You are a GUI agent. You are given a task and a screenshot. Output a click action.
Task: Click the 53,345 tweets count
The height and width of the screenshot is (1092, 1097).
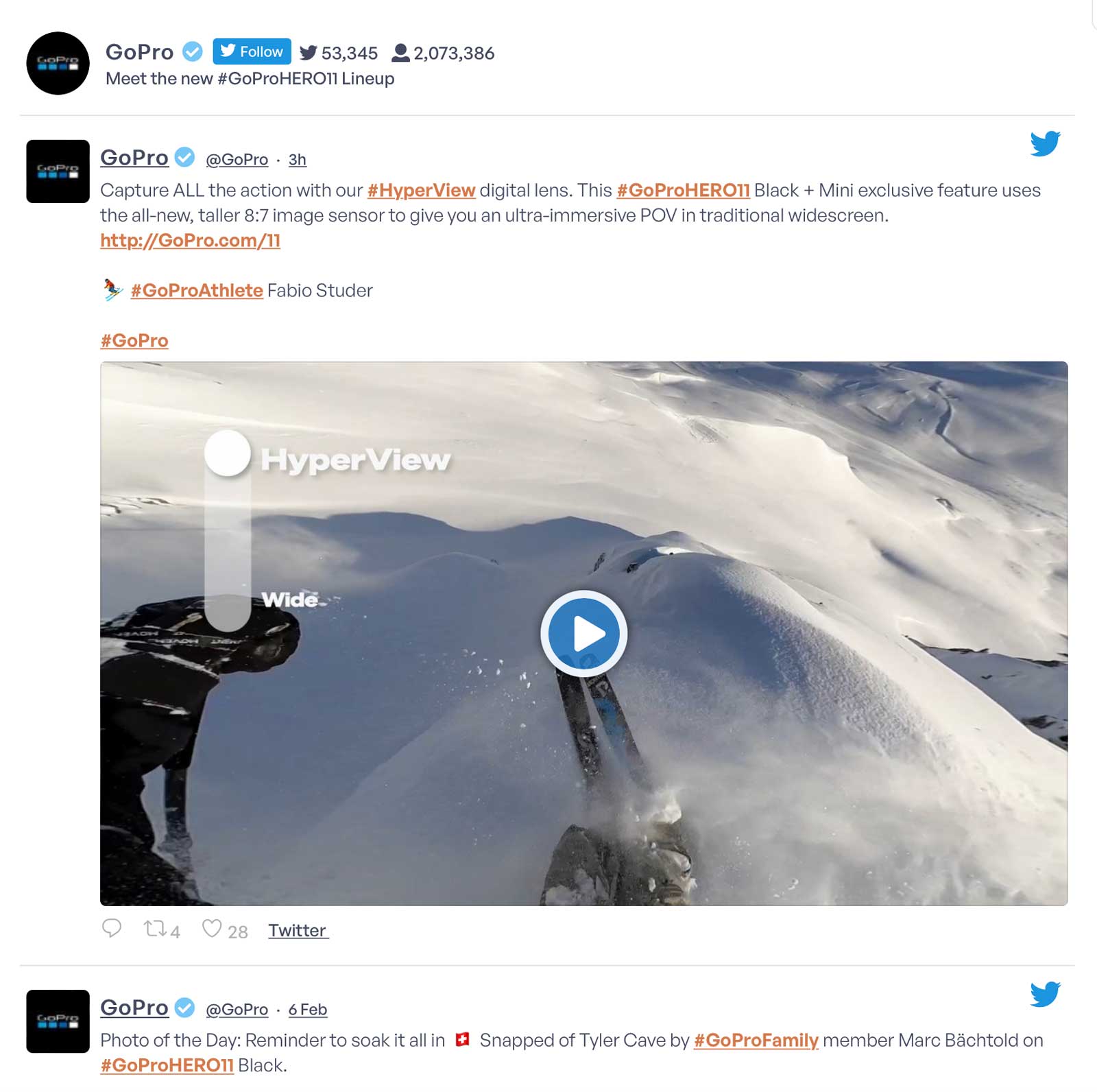349,53
